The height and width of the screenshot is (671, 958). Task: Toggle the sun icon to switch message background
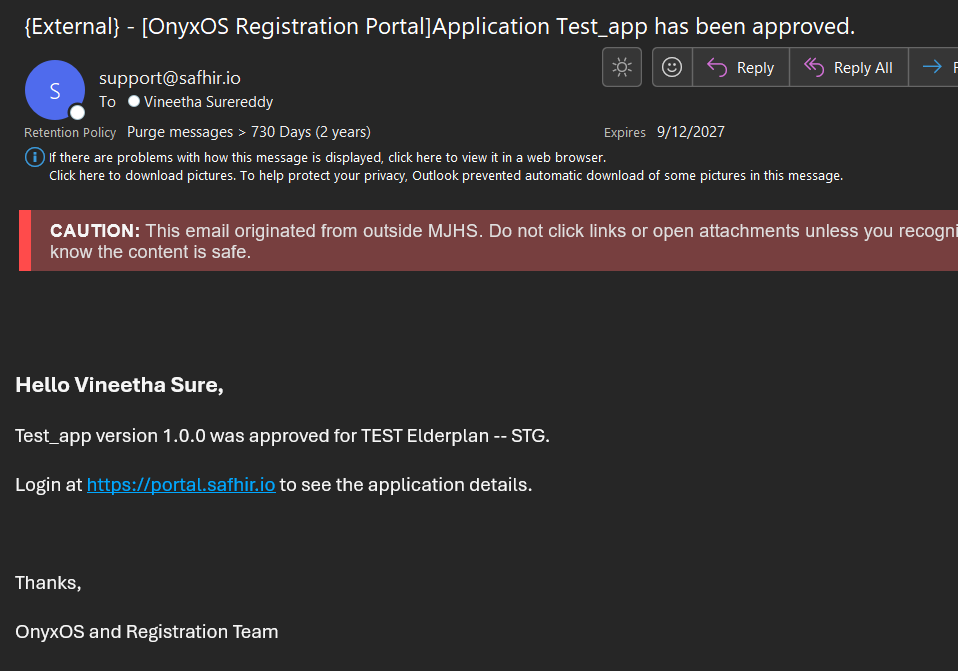pyautogui.click(x=622, y=67)
